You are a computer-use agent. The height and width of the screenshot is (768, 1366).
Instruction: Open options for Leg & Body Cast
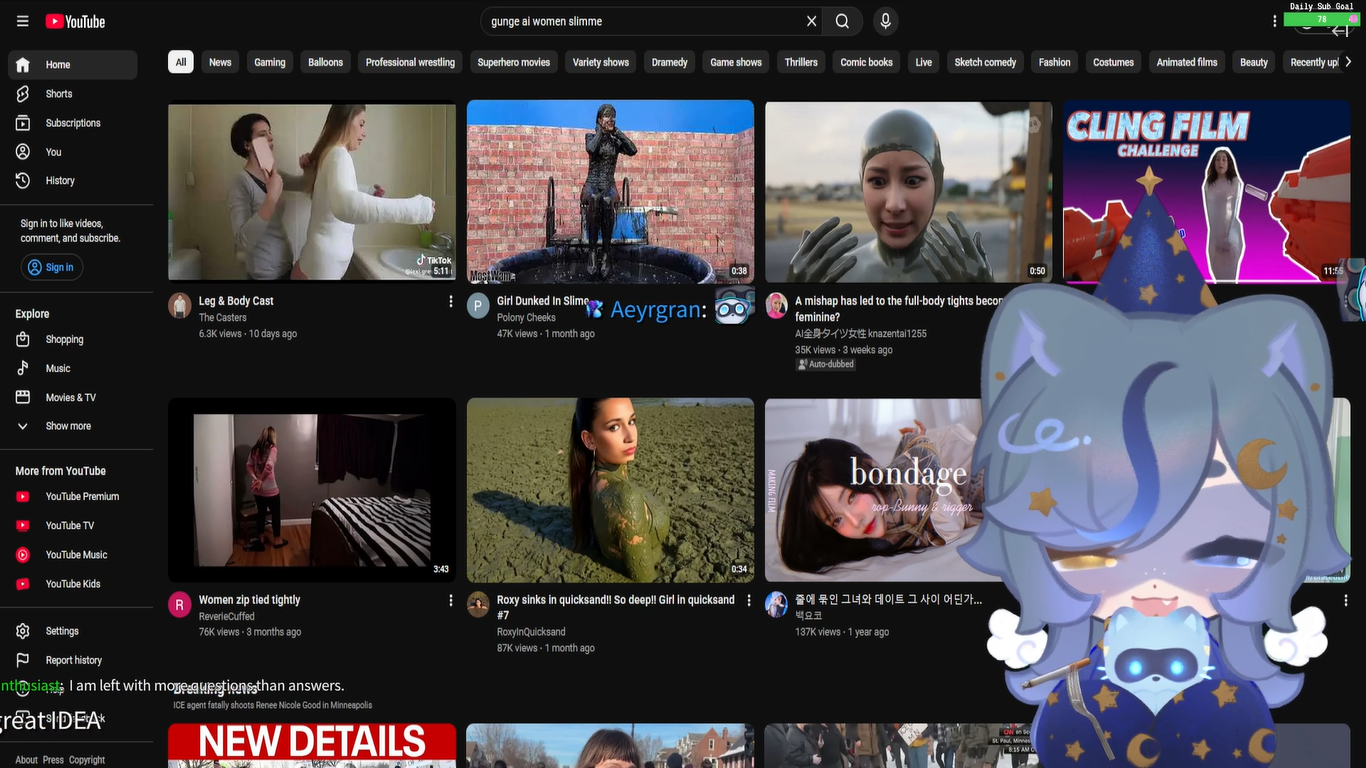pos(451,301)
